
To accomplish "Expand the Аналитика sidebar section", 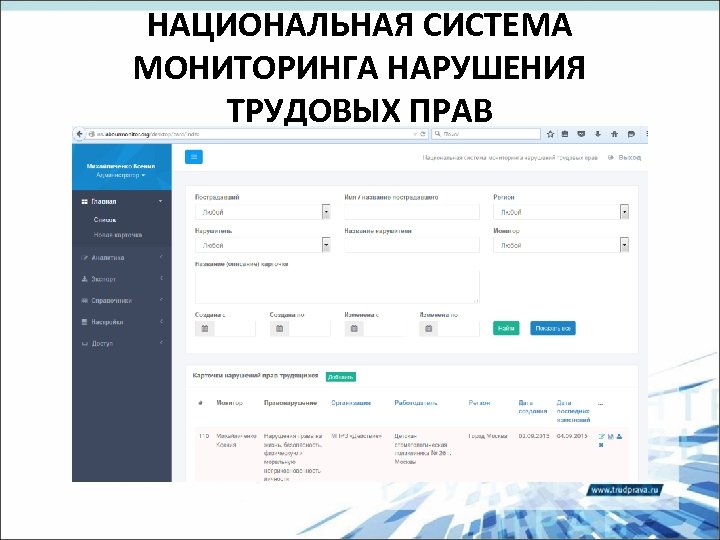I will 122,258.
